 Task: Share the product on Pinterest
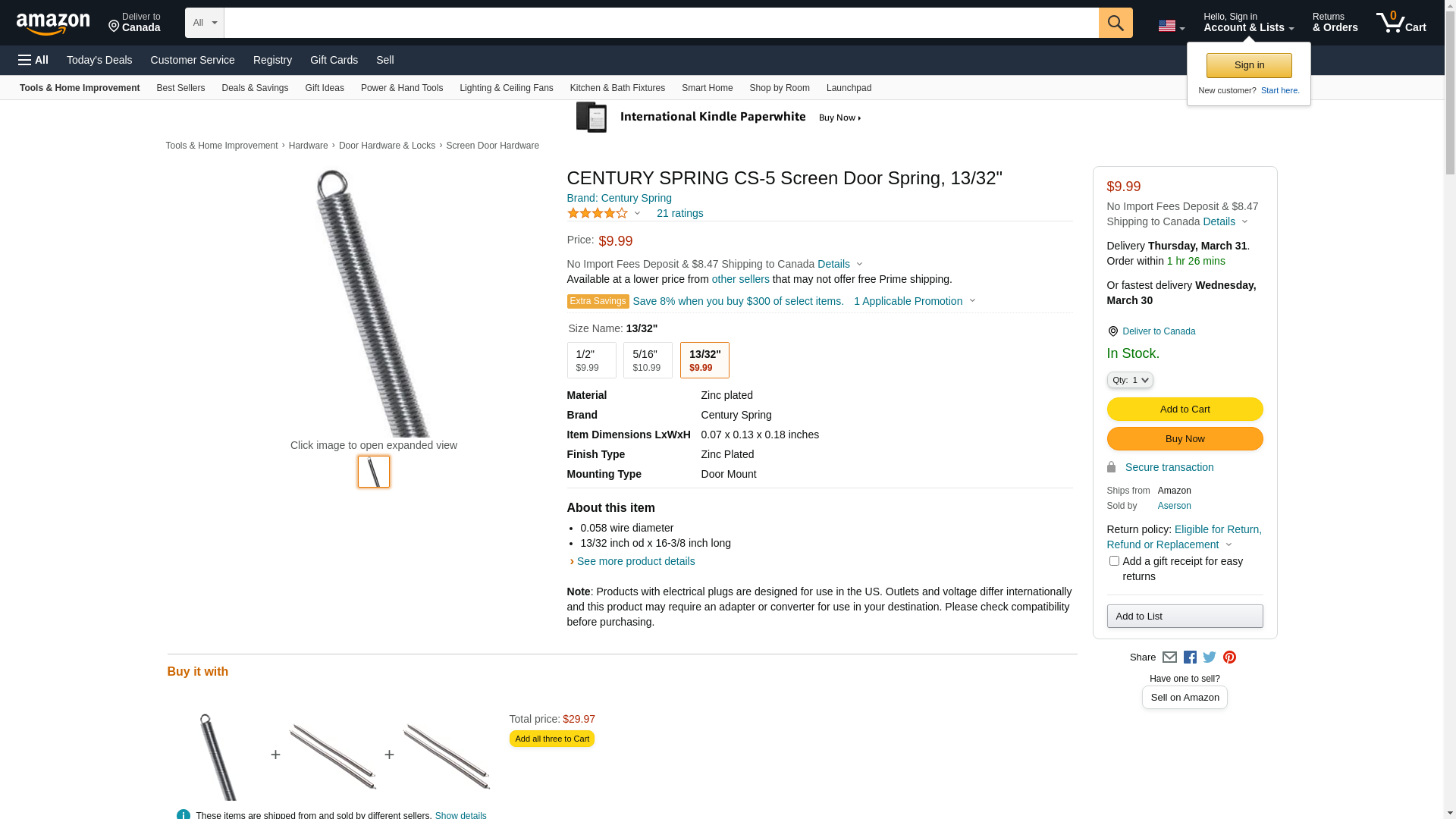pos(1229,657)
